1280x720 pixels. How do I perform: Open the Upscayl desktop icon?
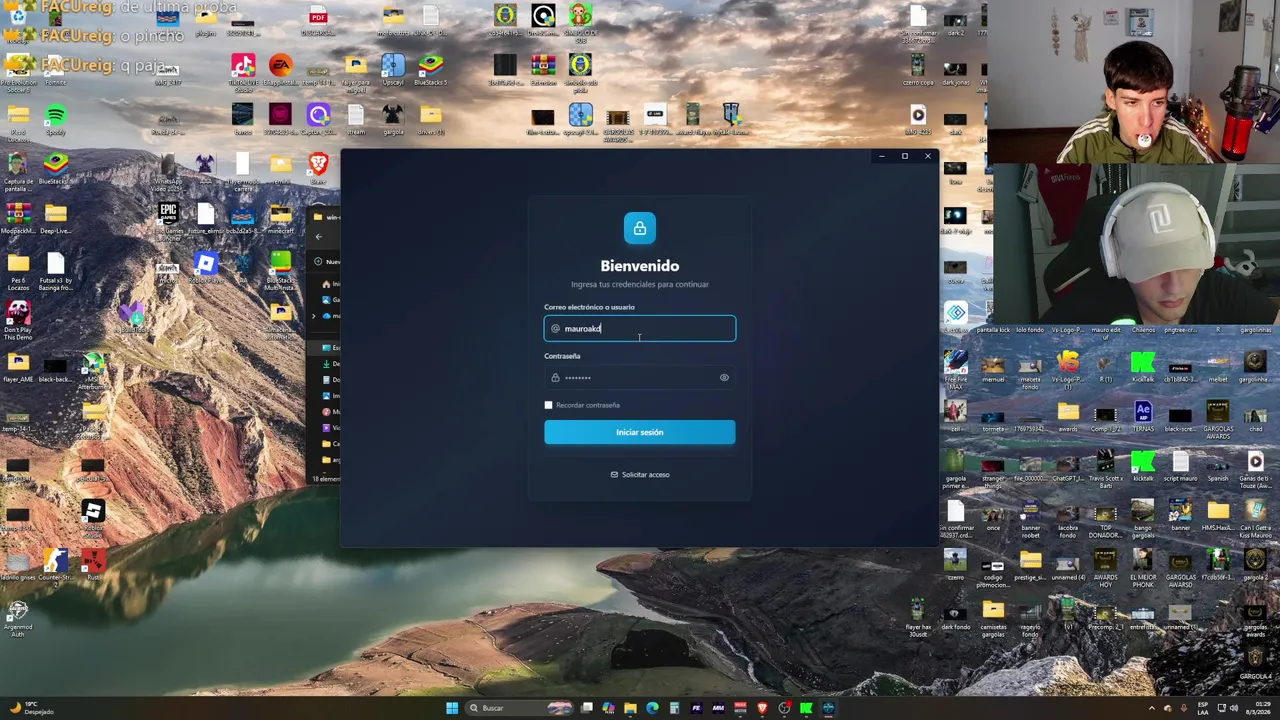pos(393,70)
